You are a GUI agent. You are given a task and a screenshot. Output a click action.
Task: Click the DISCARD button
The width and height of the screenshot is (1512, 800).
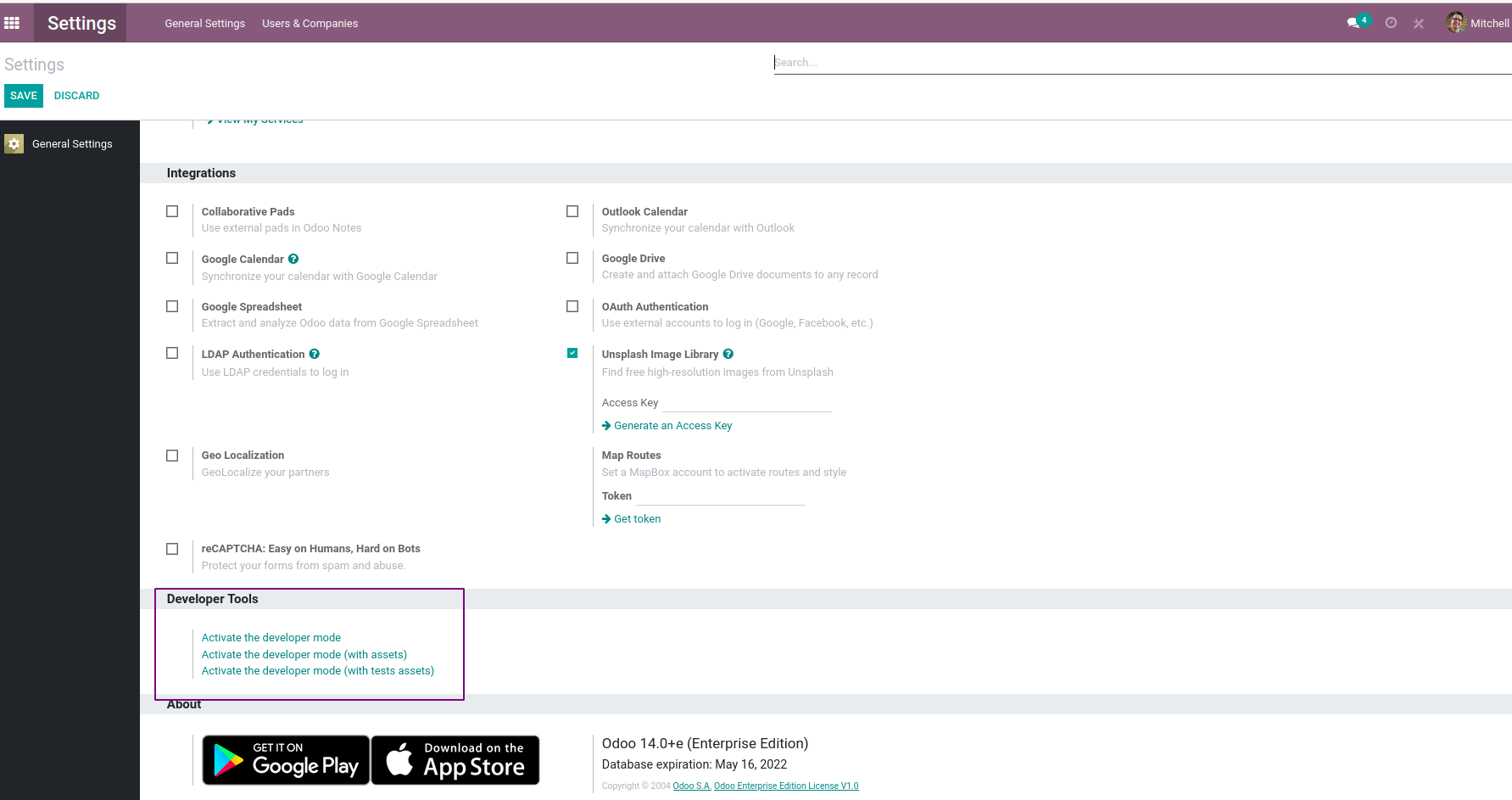(76, 96)
